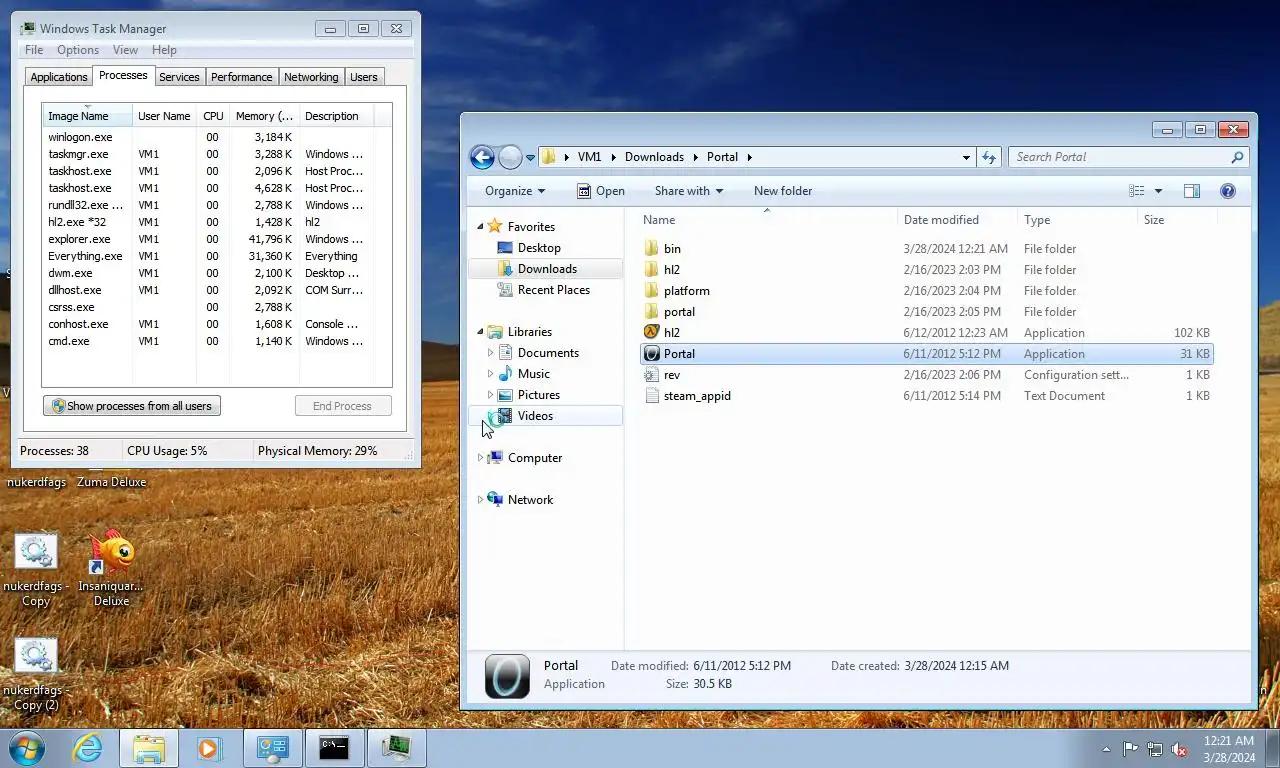
Task: Click the Explorer help icon
Action: (1228, 191)
